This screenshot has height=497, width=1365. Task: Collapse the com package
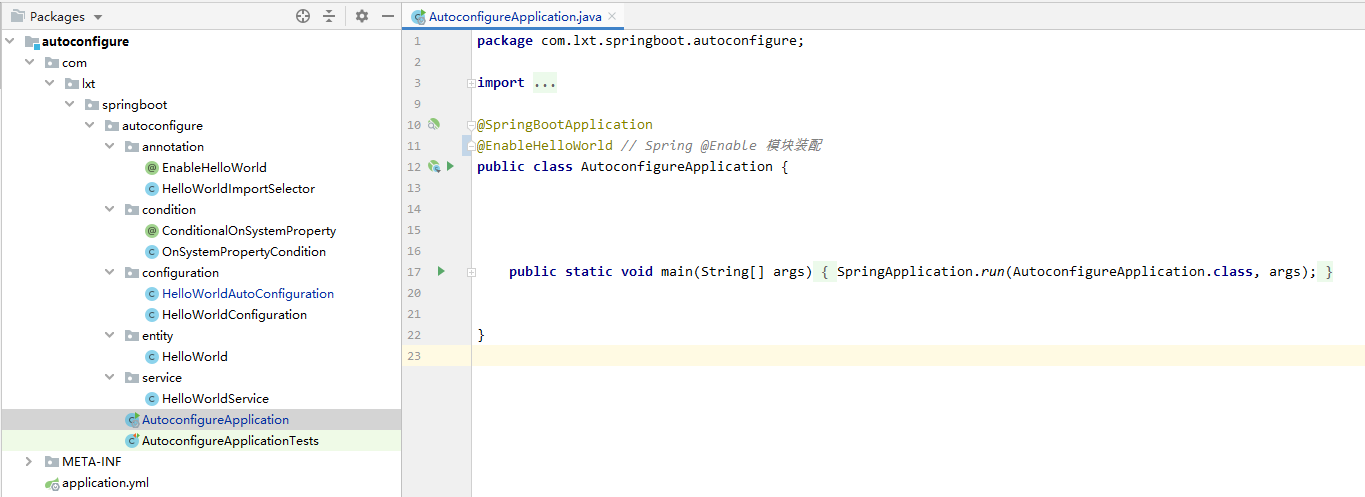click(x=30, y=62)
